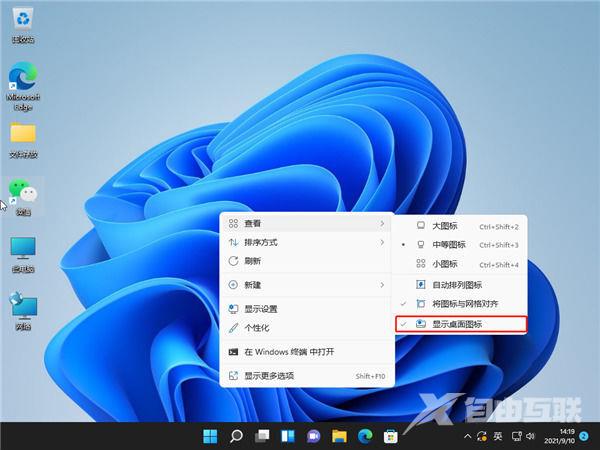This screenshot has width=600, height=450.
Task: Click 查看 (View) in context menu
Action: click(307, 223)
